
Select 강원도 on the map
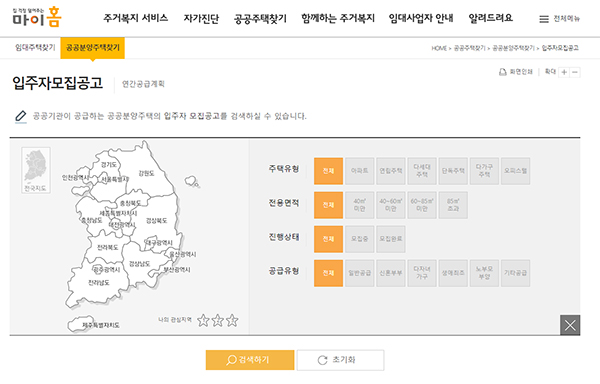(x=146, y=173)
